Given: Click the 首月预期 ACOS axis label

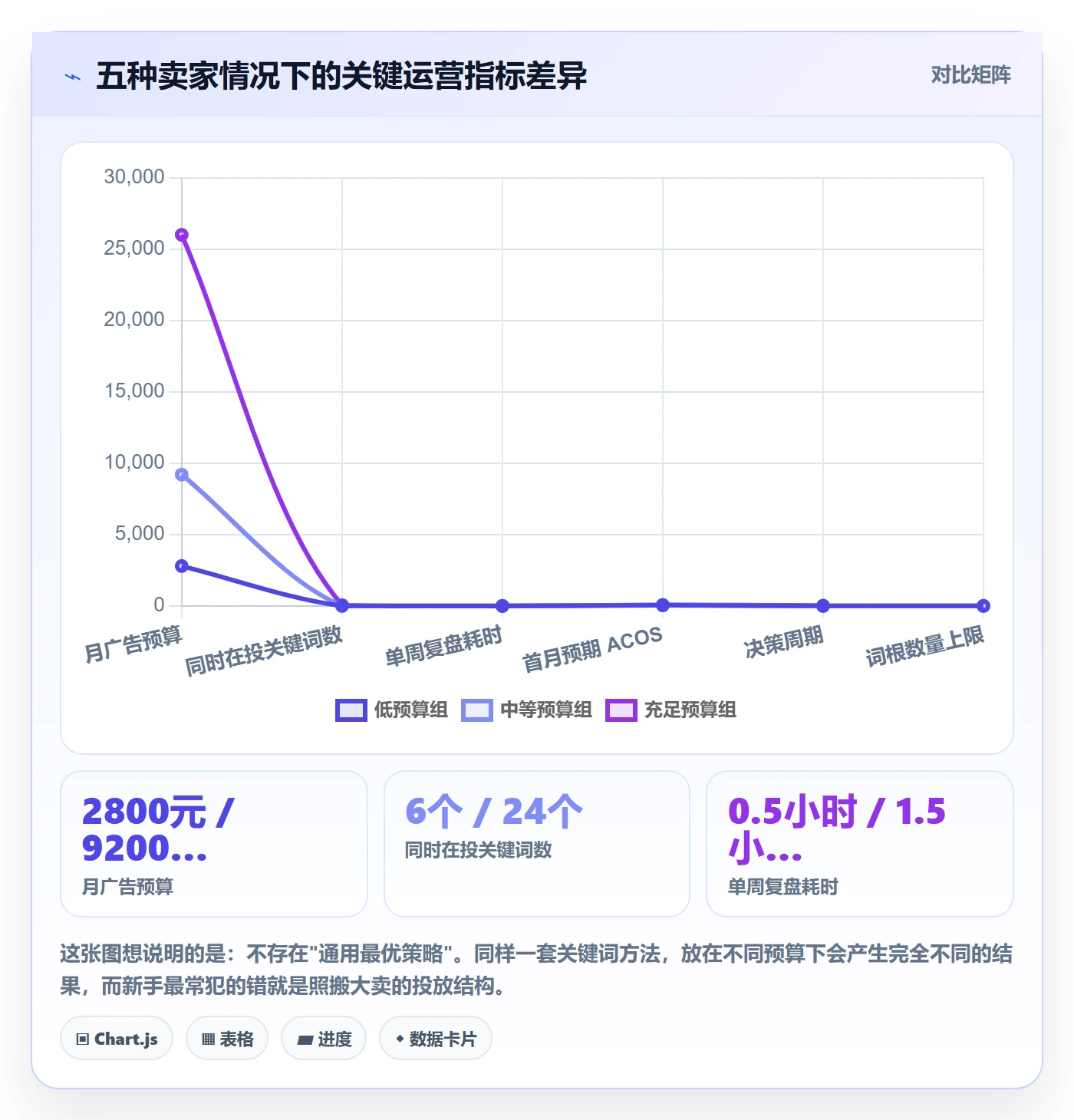Looking at the screenshot, I should [x=592, y=651].
